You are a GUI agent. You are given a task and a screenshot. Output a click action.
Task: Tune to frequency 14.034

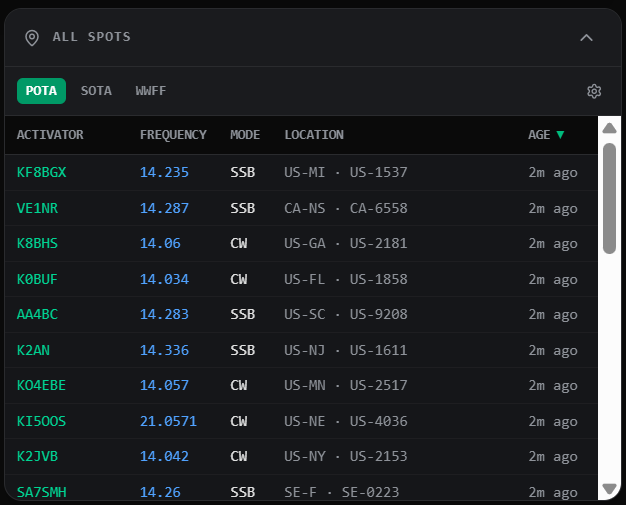(x=164, y=279)
